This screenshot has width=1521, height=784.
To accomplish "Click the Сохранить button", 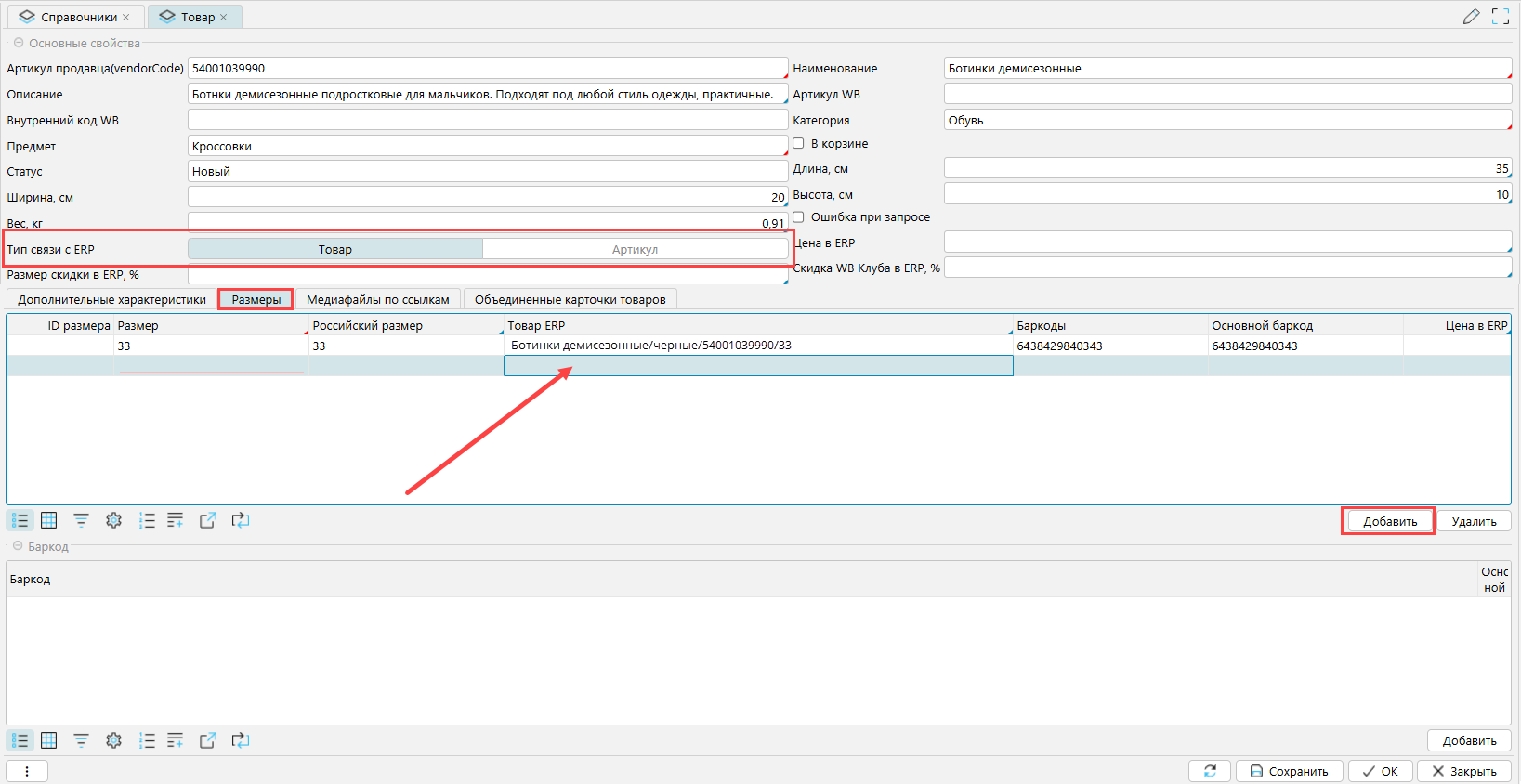I will click(1290, 771).
